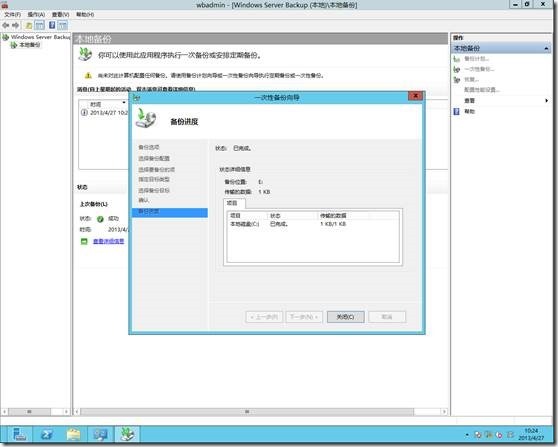
Task: Click the green success checkmark icon under 上次备份
Action: (x=100, y=219)
